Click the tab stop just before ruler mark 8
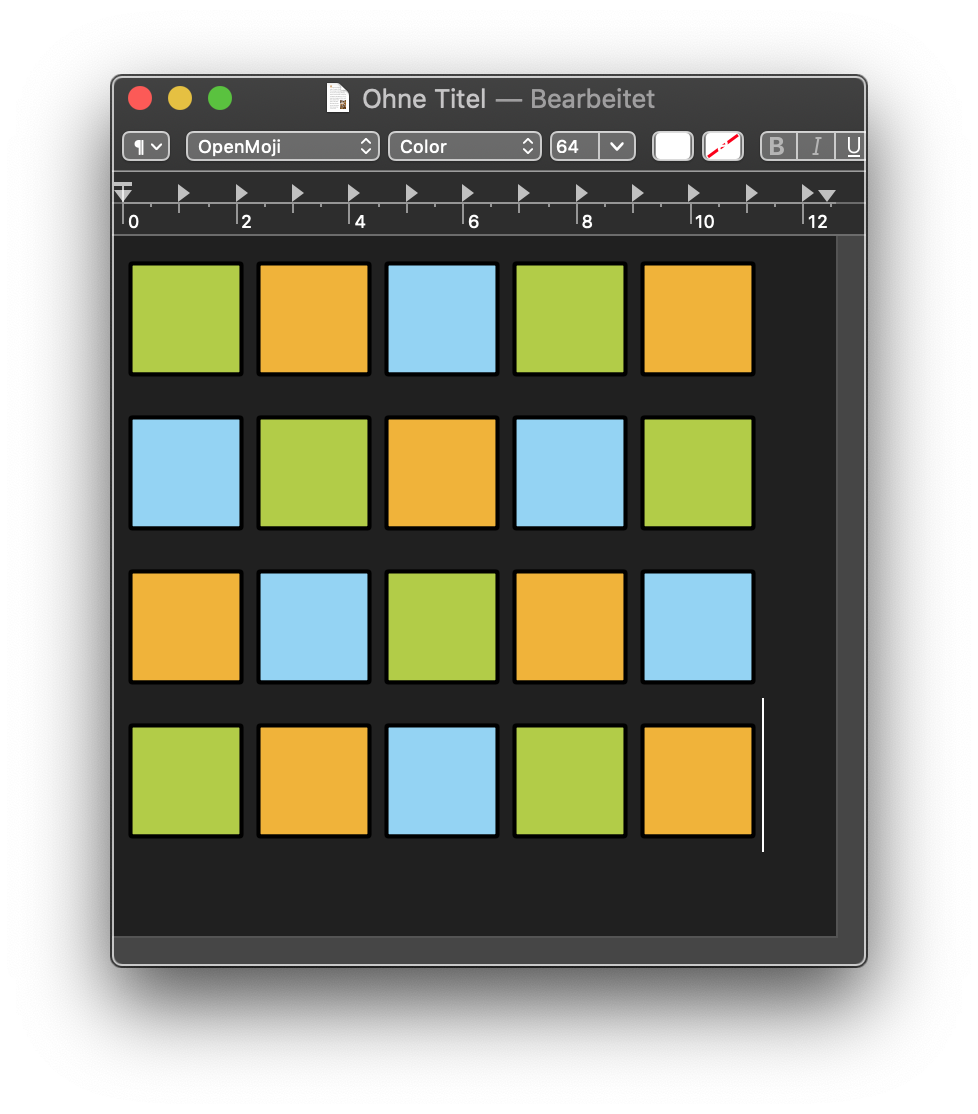This screenshot has height=1114, width=978. point(581,193)
